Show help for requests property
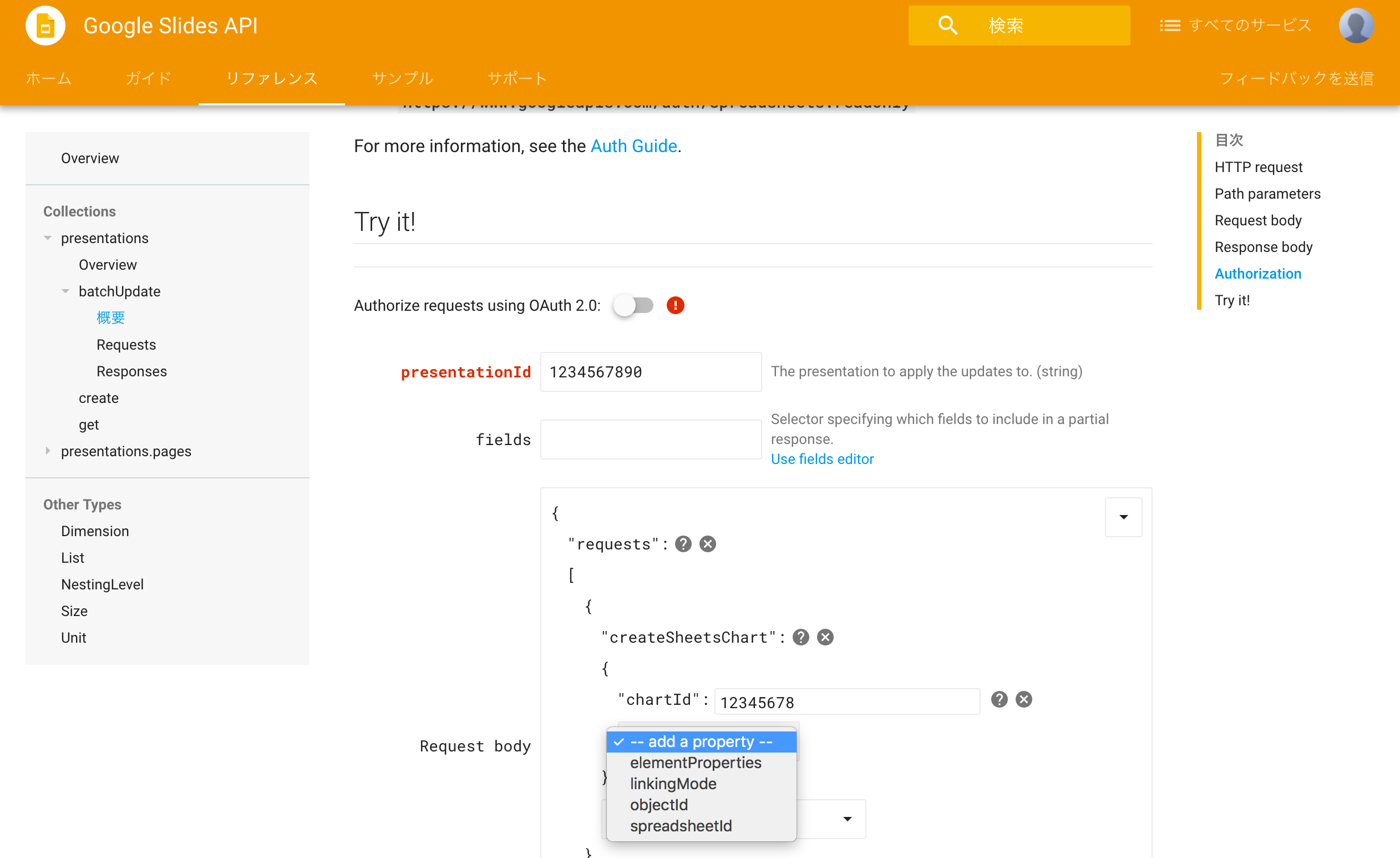 (x=683, y=544)
